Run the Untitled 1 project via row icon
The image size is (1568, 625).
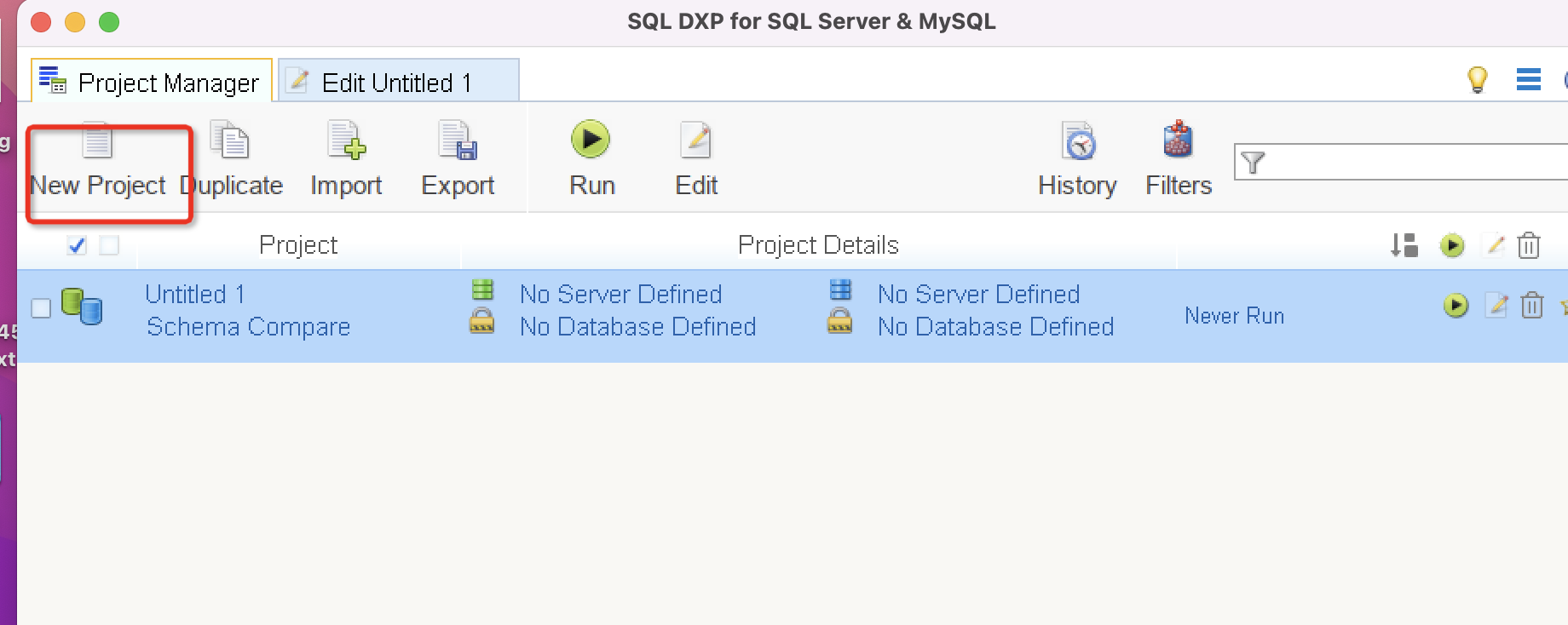pyautogui.click(x=1456, y=305)
